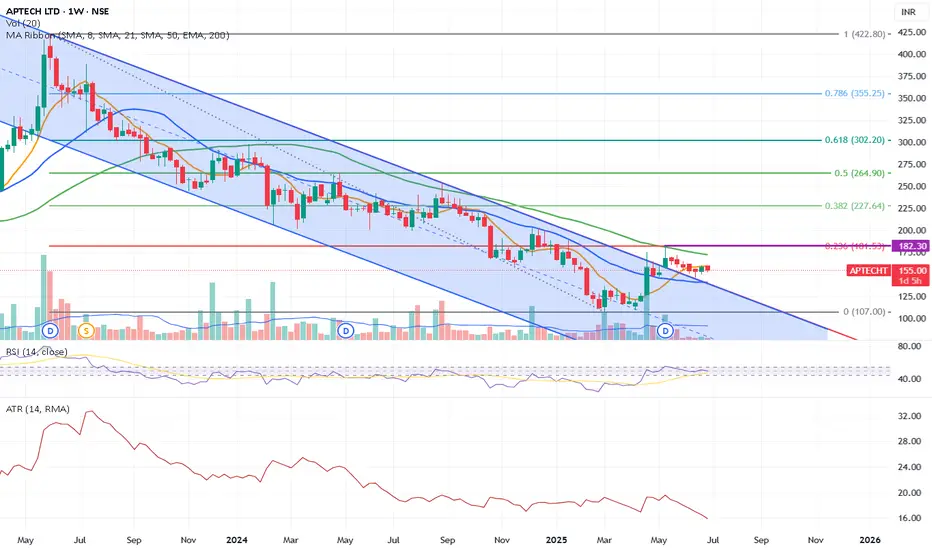Select the Fib level 0.5 (264.90) label
Viewport: 932px width, 550px height.
(859, 173)
